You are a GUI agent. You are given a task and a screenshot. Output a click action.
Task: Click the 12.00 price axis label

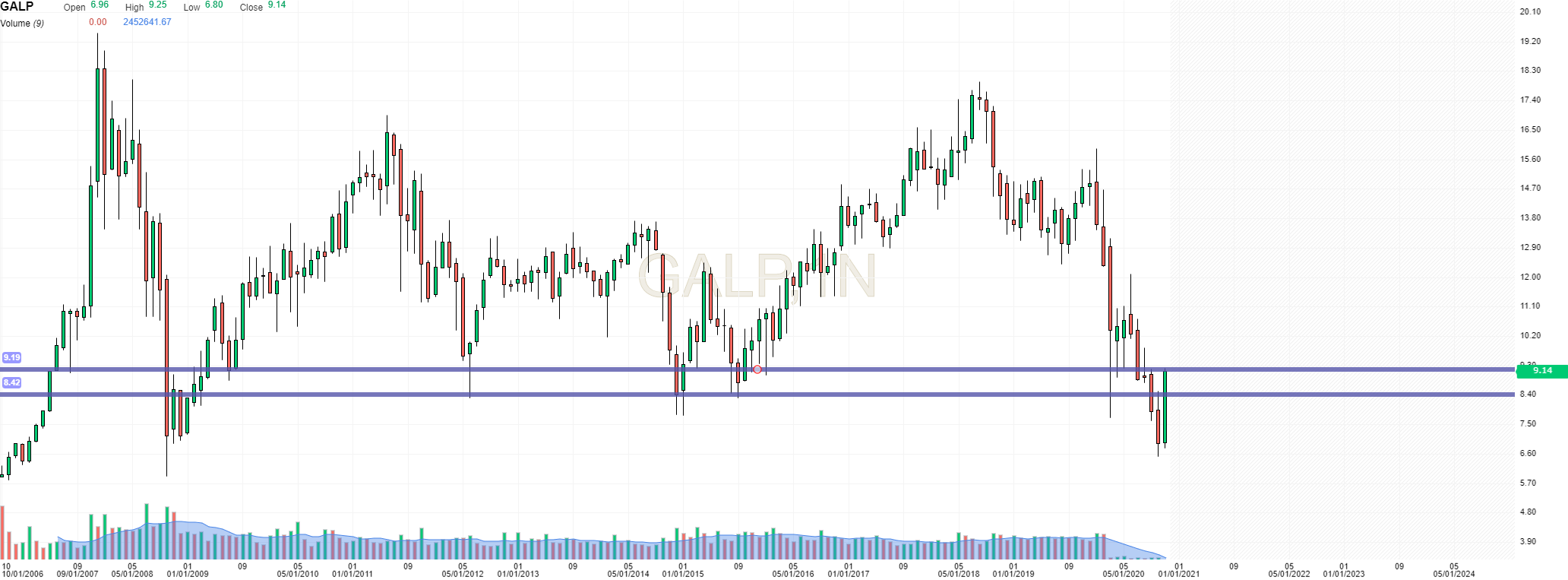click(x=1530, y=277)
